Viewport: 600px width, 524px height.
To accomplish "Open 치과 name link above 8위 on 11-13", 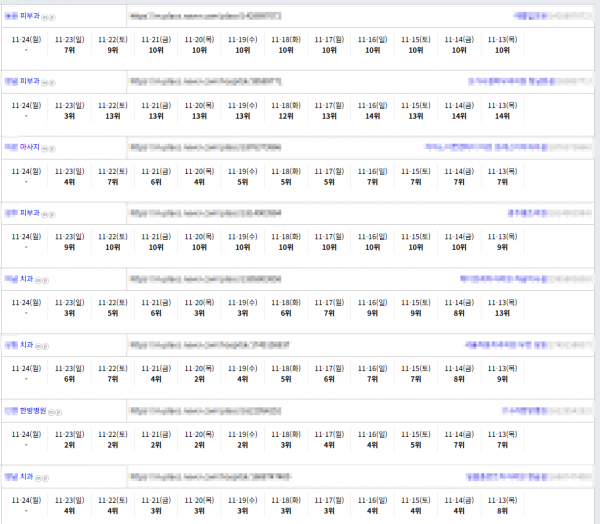I will tap(19, 477).
